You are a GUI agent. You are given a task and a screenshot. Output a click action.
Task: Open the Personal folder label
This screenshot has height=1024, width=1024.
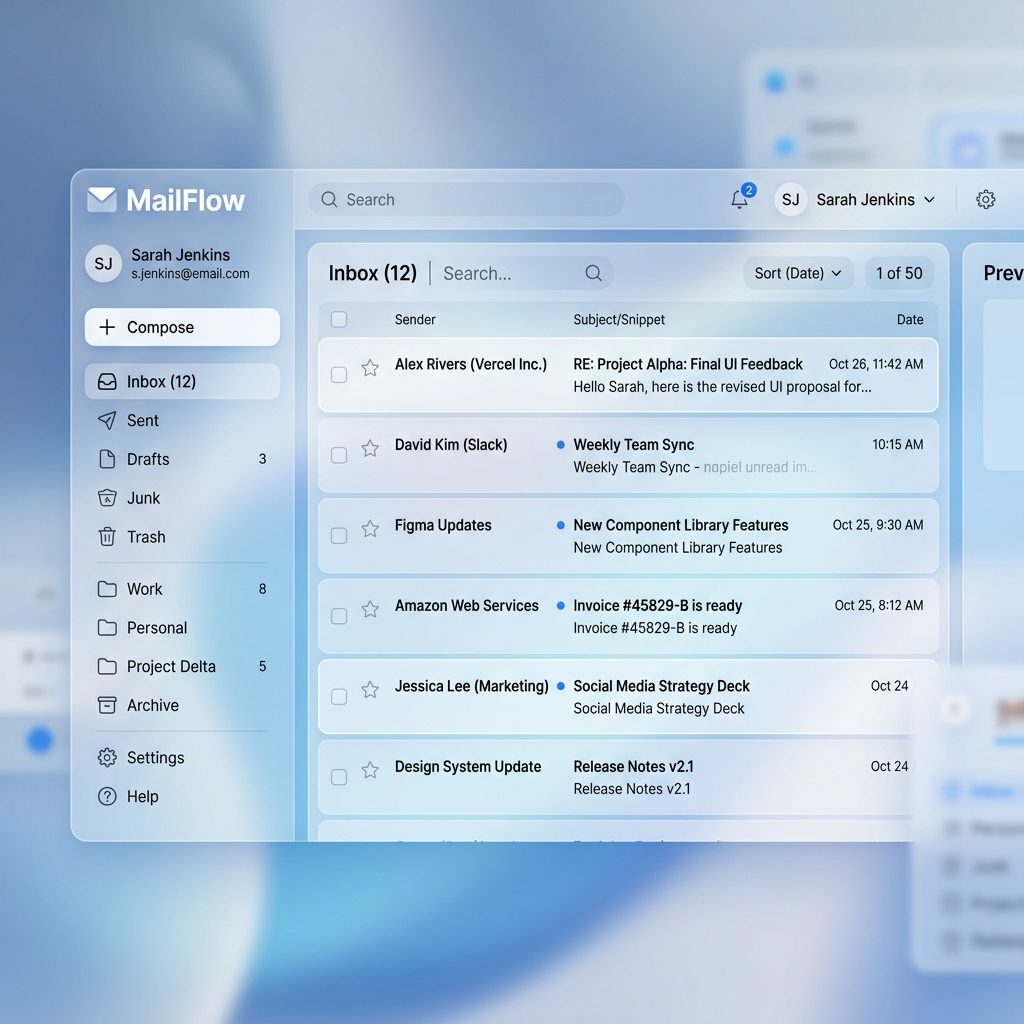point(157,628)
